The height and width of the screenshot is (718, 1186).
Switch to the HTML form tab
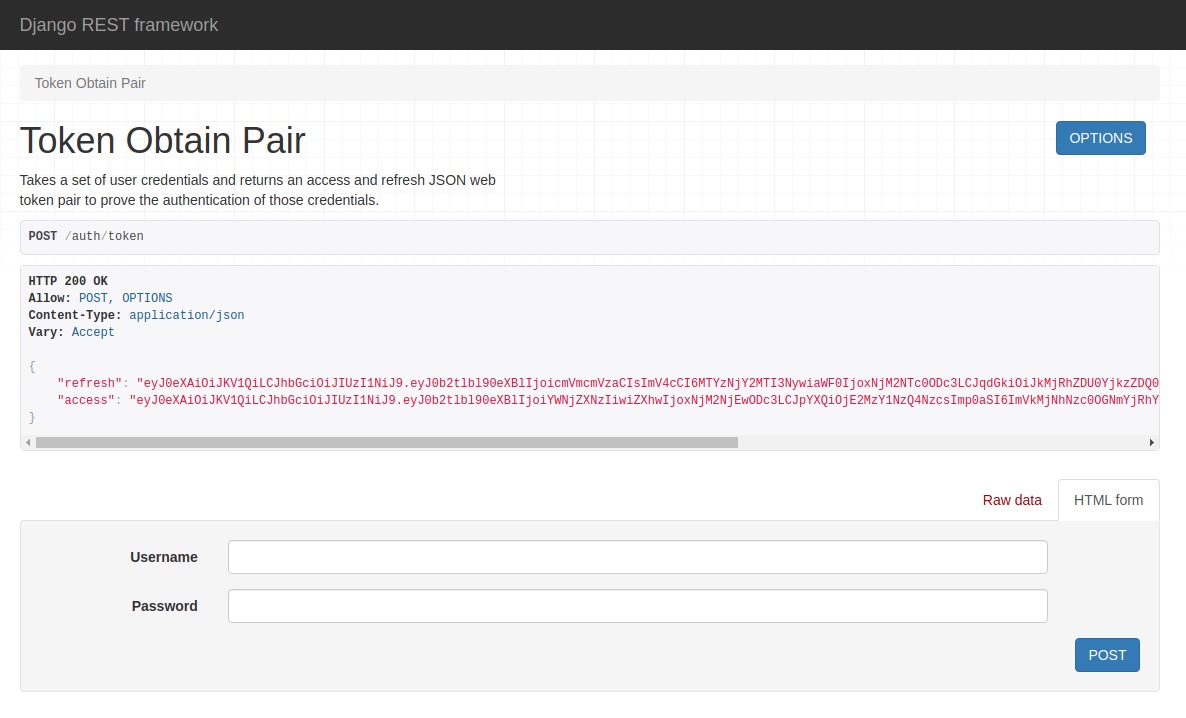click(1108, 500)
